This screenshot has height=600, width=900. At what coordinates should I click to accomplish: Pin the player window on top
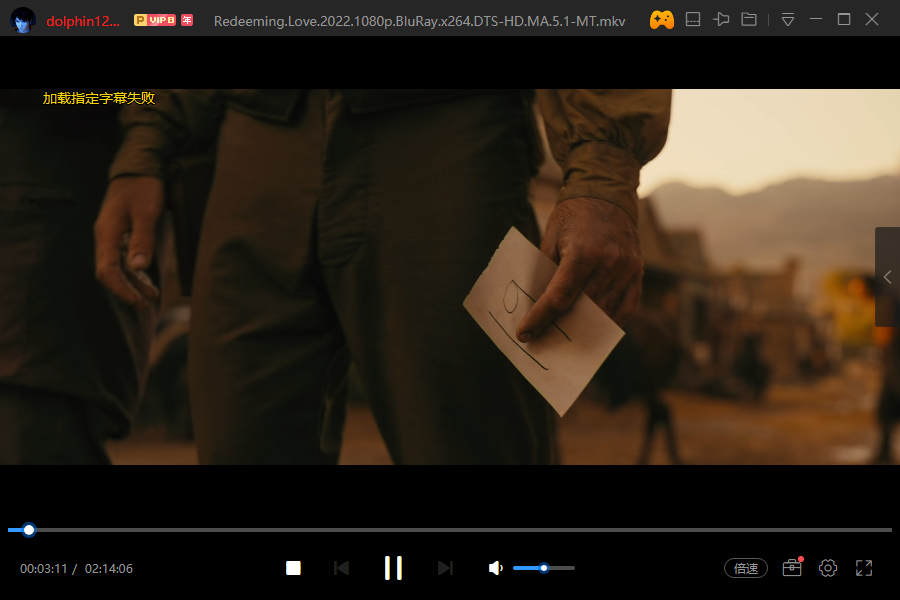(721, 19)
